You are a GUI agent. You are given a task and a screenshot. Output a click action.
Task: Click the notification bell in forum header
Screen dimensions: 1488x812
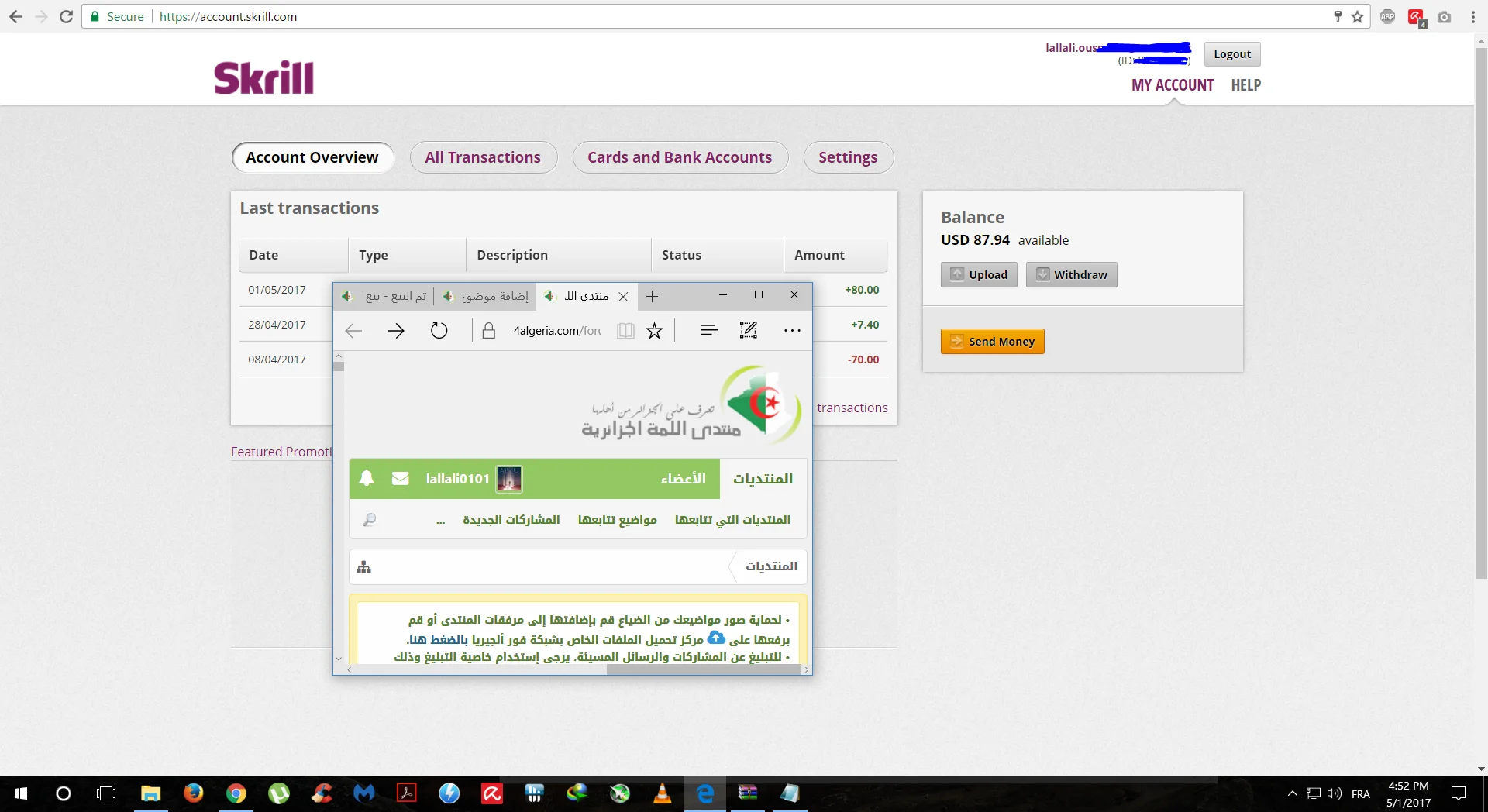[367, 478]
